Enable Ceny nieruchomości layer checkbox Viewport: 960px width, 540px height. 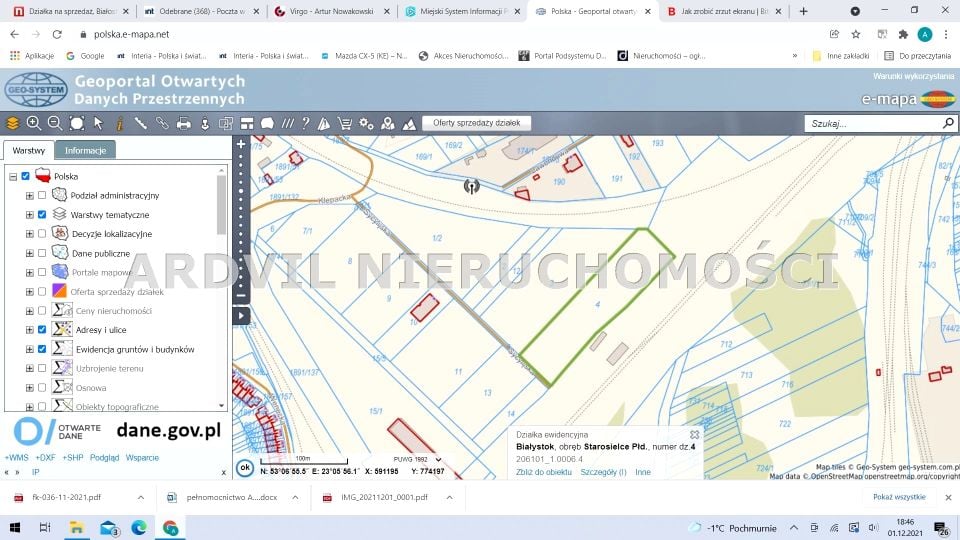[x=42, y=310]
